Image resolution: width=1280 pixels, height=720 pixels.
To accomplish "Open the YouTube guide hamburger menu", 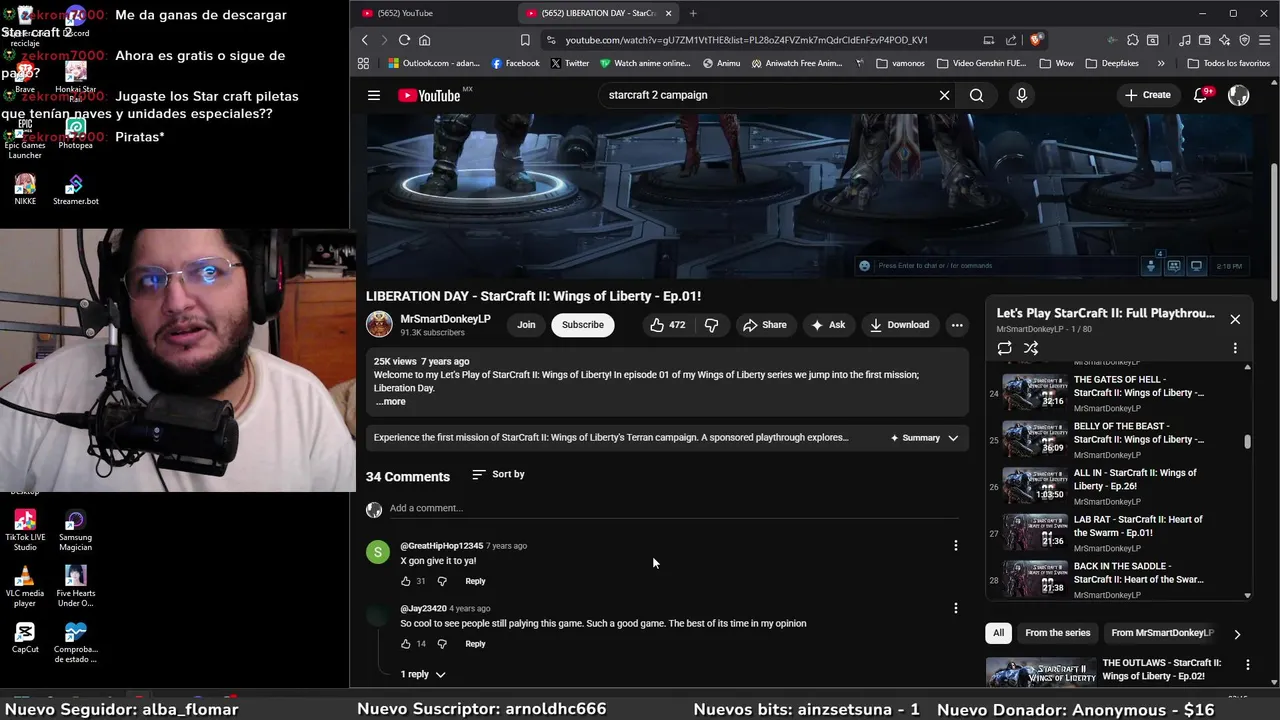I will [x=373, y=95].
